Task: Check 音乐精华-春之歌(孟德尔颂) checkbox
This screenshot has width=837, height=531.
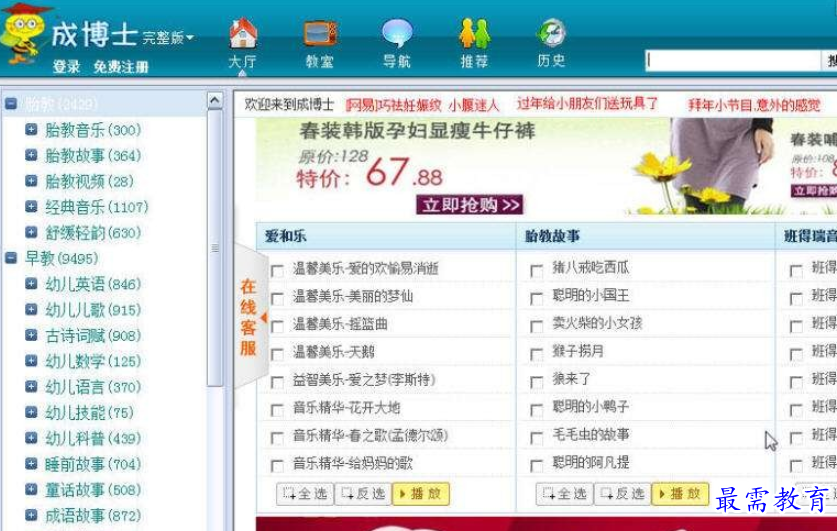Action: click(277, 438)
